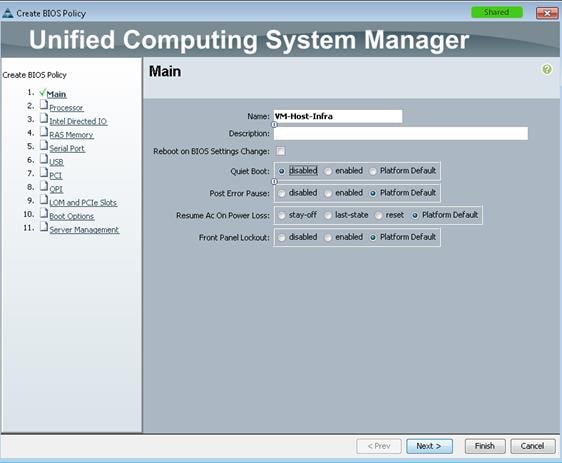Choose last-state for Resume Ac On Power Loss

pyautogui.click(x=328, y=215)
